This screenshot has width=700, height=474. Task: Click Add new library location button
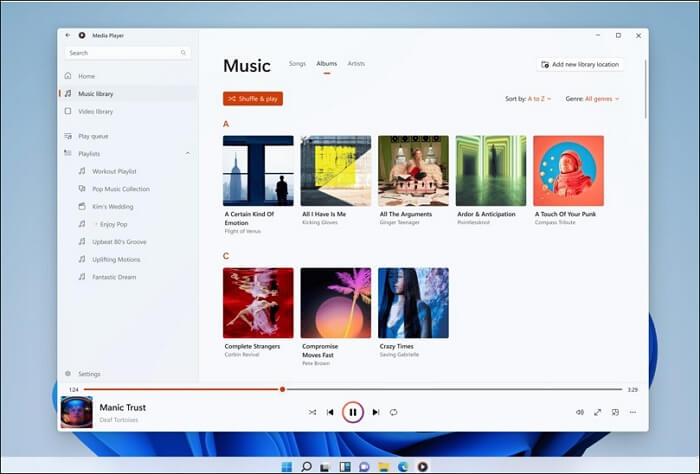click(580, 64)
